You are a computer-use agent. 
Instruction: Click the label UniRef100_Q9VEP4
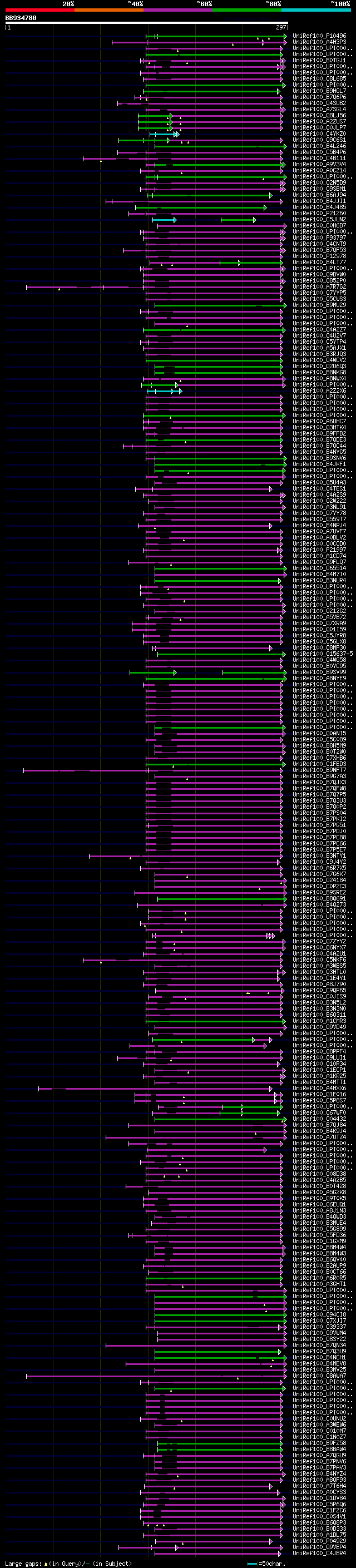[x=319, y=1547]
